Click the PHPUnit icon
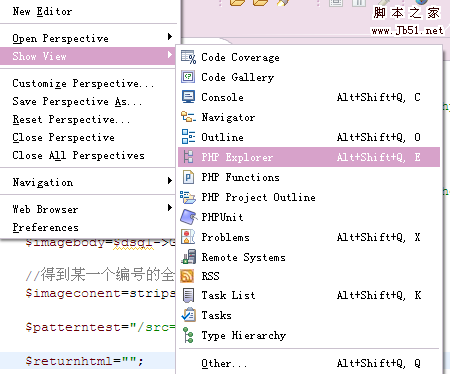This screenshot has width=450, height=374. click(x=188, y=217)
